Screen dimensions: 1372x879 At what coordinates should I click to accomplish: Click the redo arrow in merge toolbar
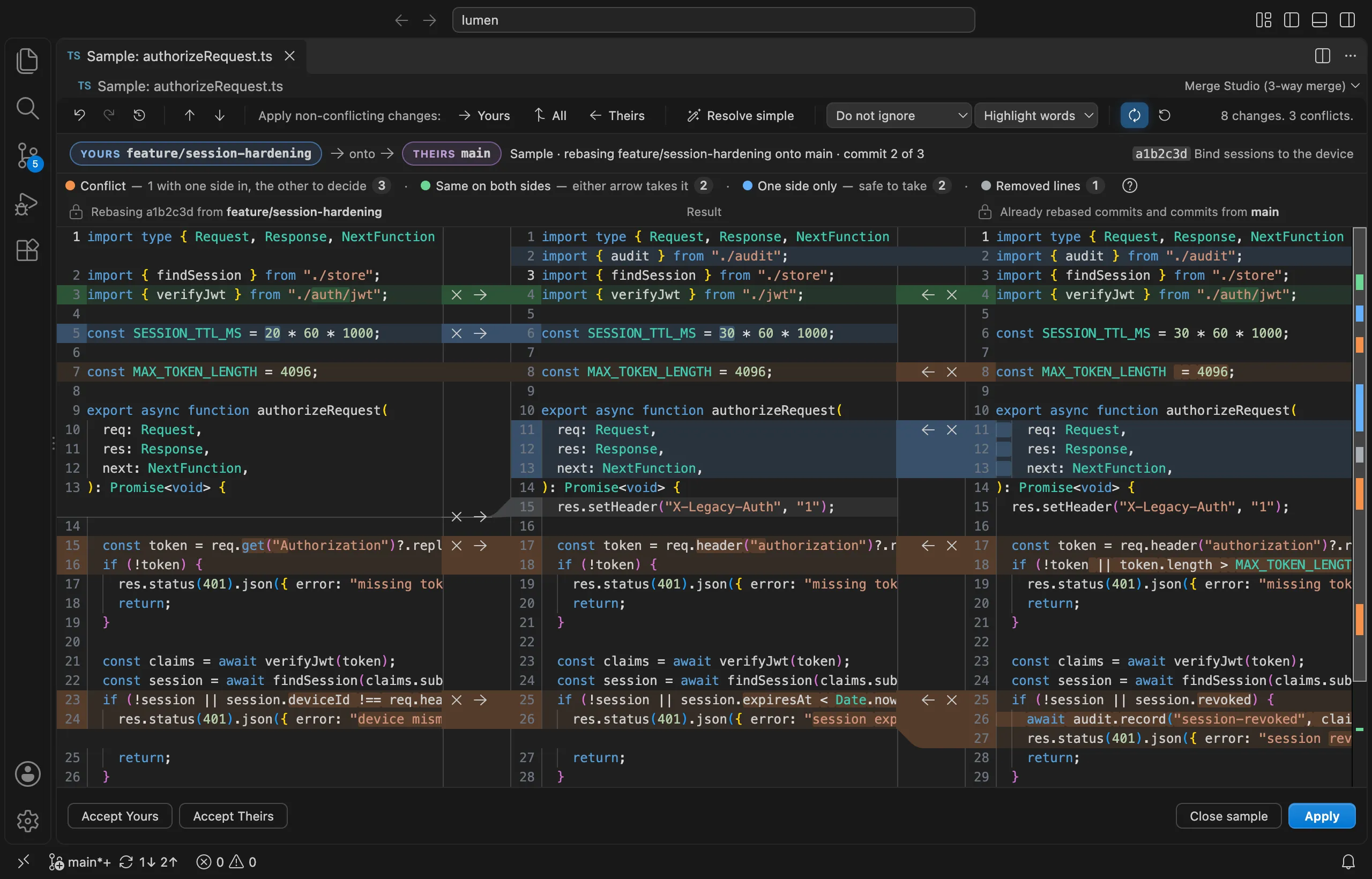(x=109, y=116)
